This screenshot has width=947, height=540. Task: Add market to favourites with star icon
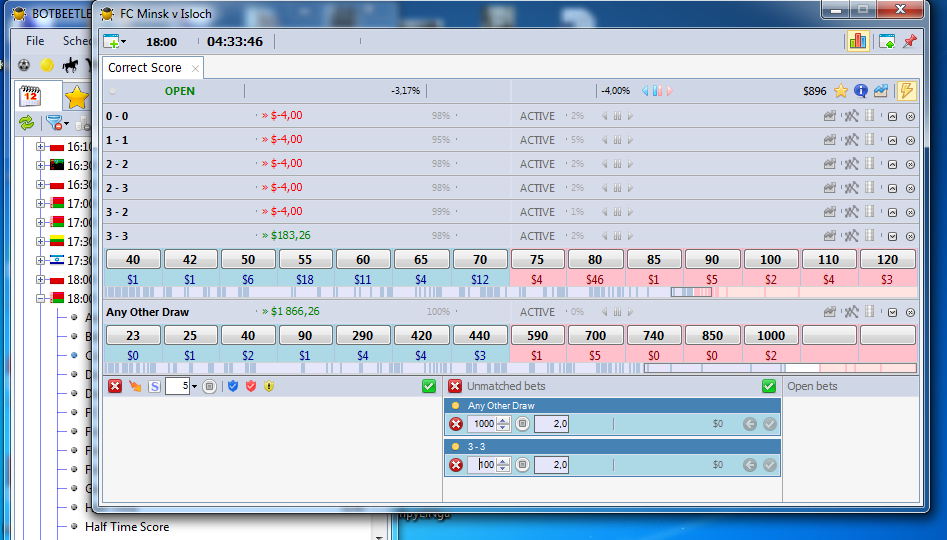pyautogui.click(x=841, y=91)
